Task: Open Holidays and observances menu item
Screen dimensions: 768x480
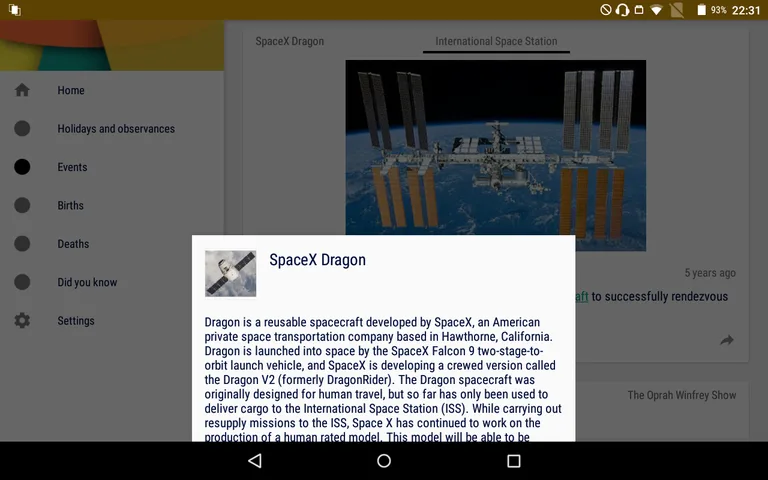Action: tap(116, 129)
